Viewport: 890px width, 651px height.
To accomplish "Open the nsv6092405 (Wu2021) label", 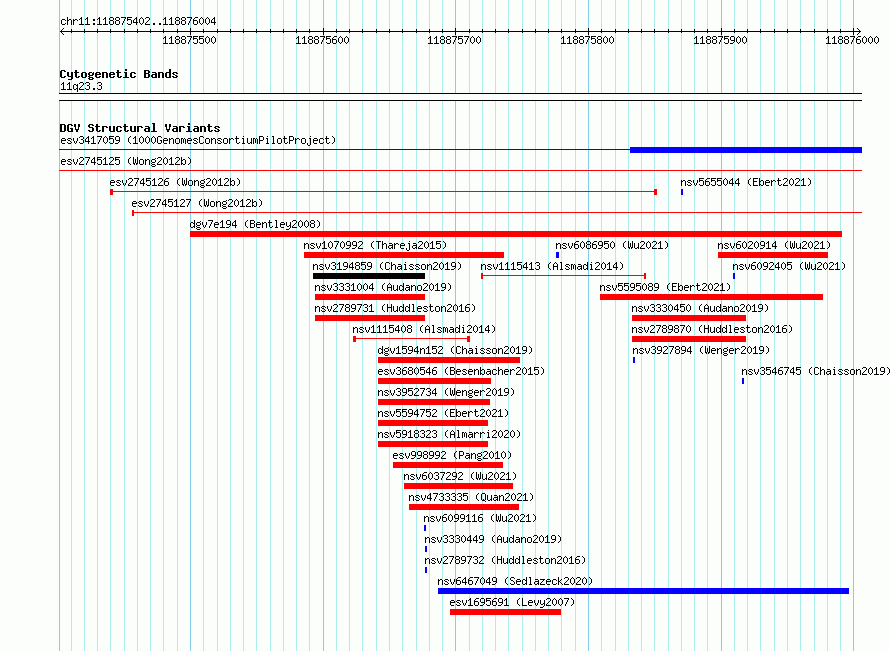I will 789,266.
